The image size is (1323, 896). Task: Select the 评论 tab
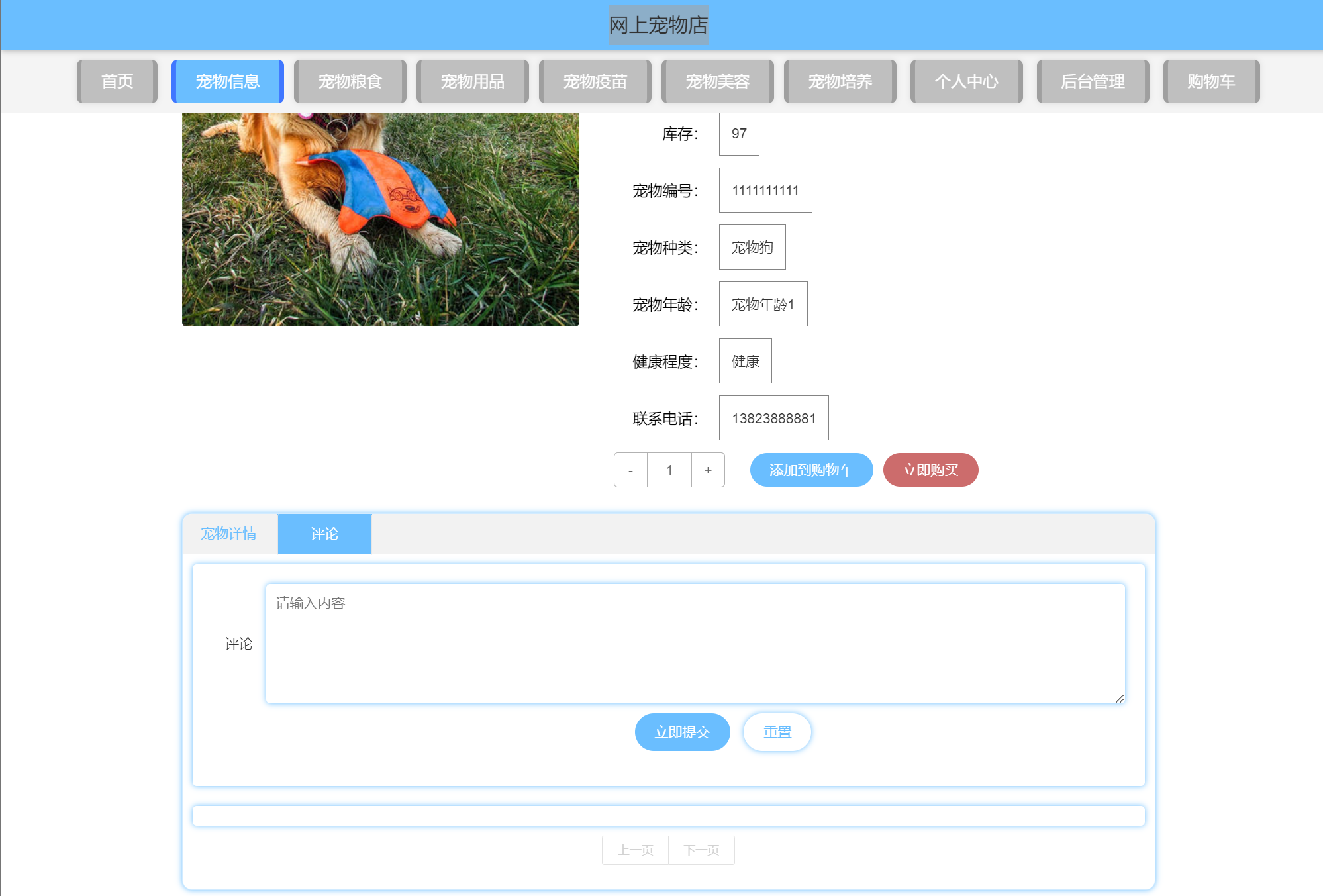click(324, 534)
